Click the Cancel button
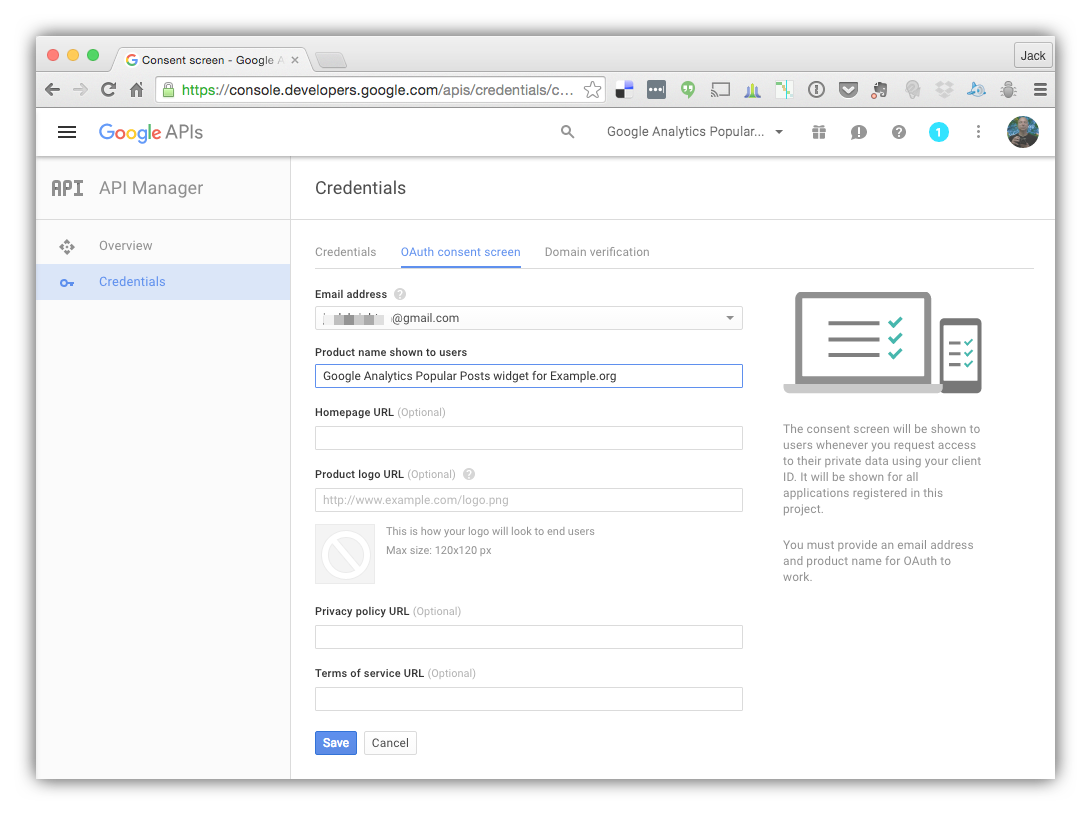 point(390,743)
